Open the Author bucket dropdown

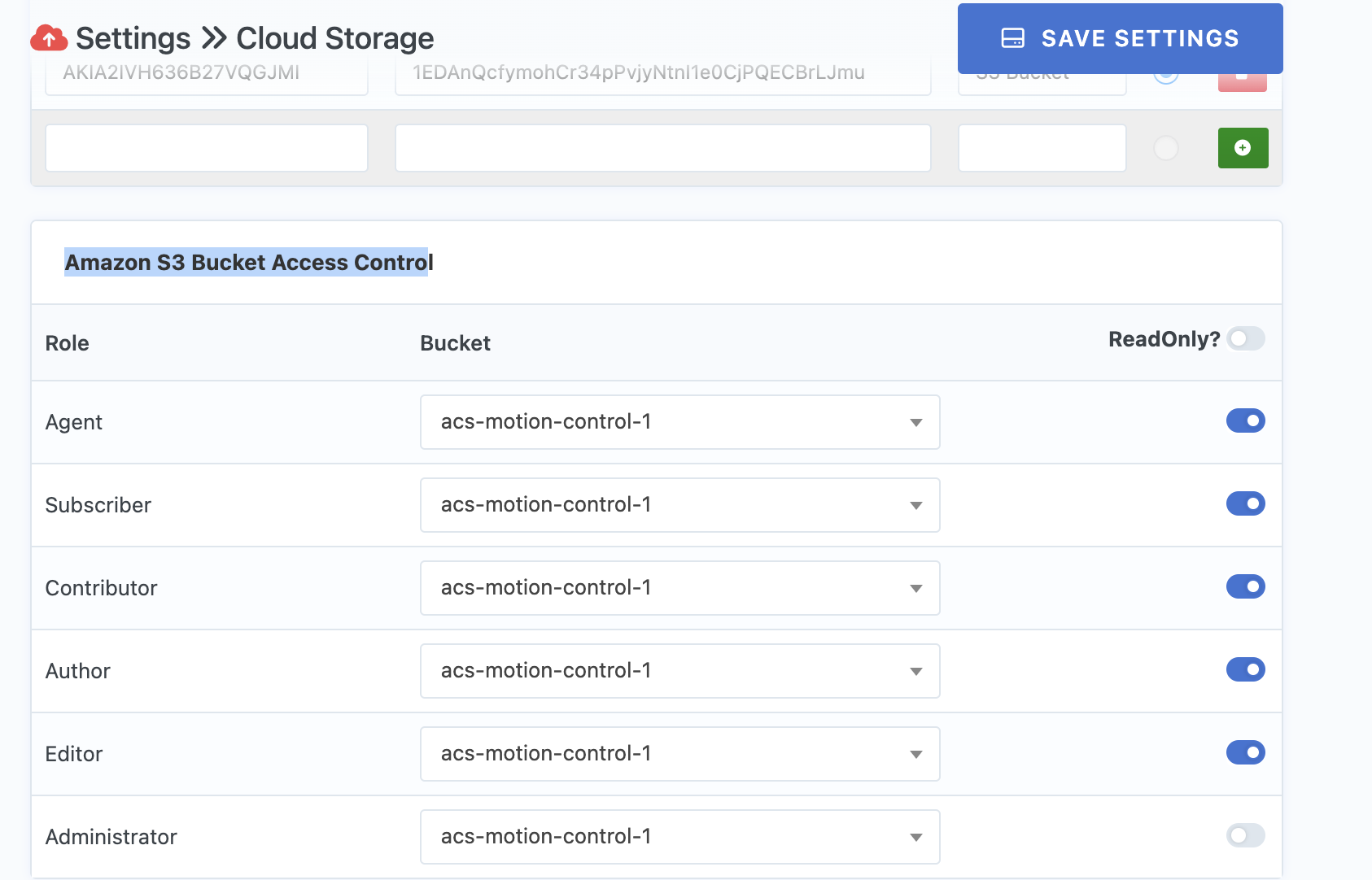click(680, 671)
